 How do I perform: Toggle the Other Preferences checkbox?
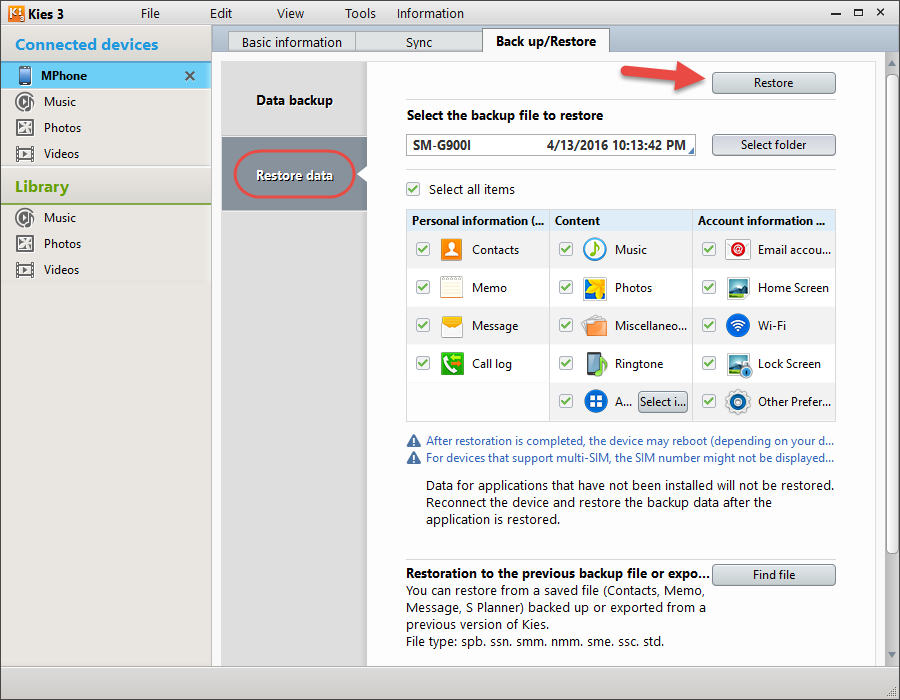point(709,400)
